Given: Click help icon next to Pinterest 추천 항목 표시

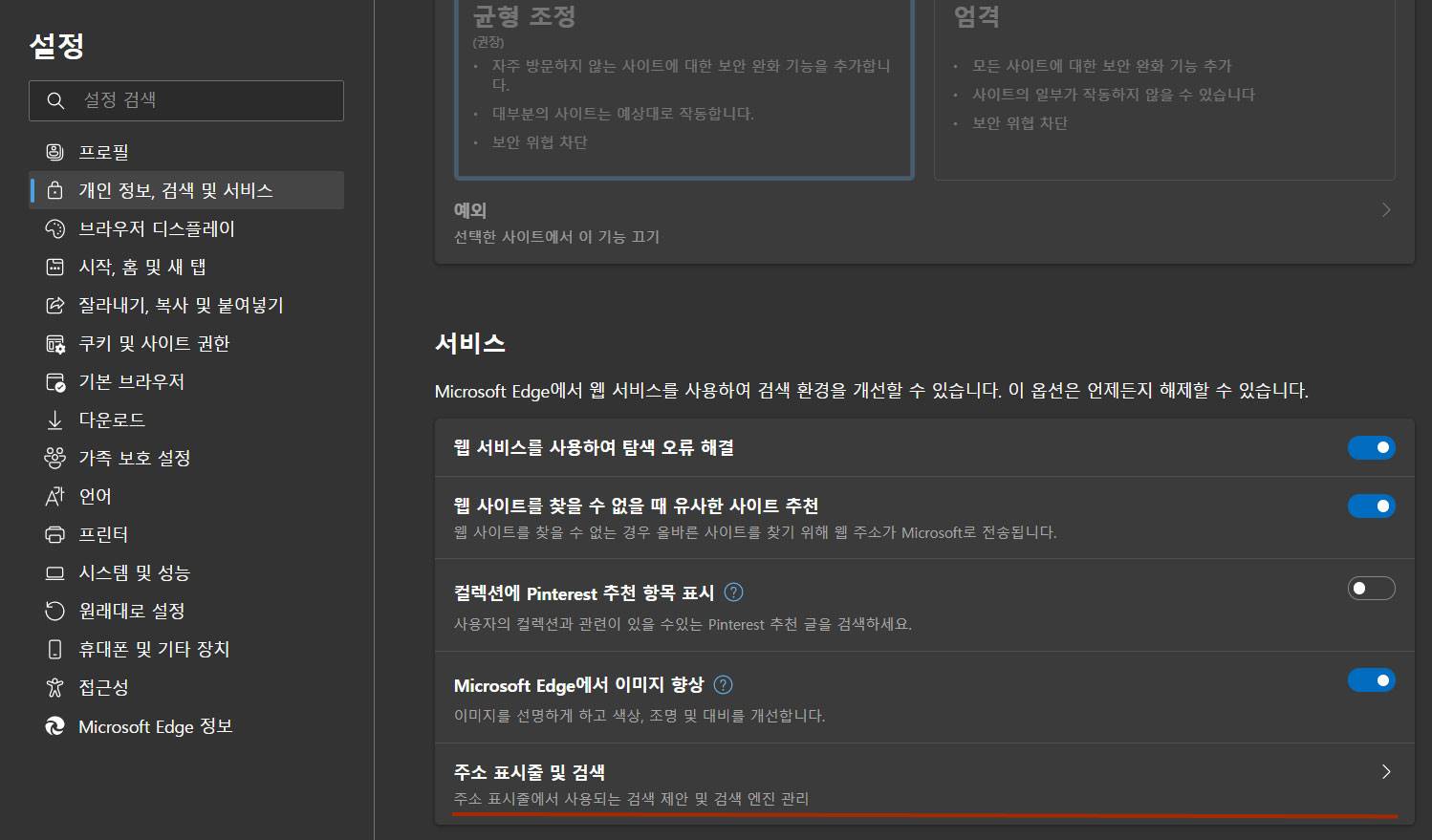Looking at the screenshot, I should pyautogui.click(x=733, y=592).
